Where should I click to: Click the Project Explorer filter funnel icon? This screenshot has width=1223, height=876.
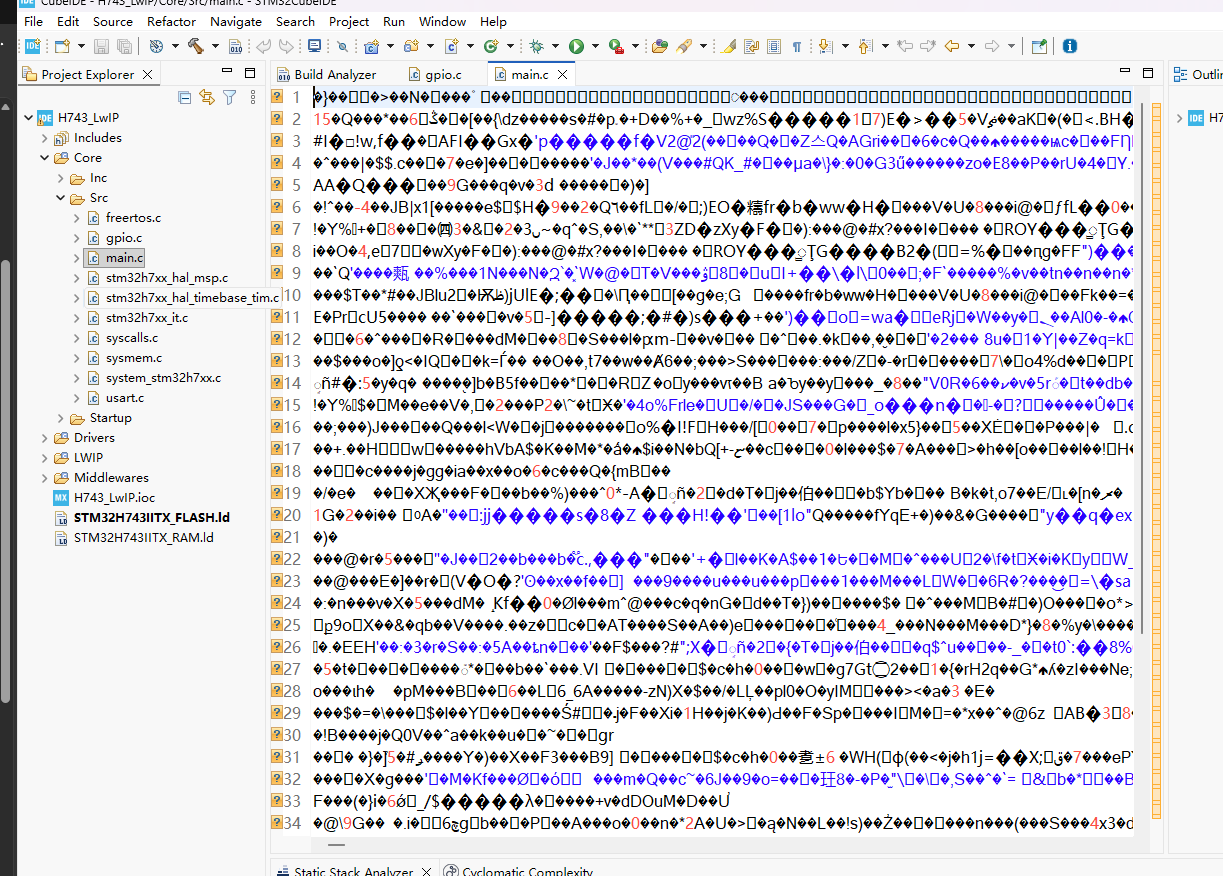pyautogui.click(x=229, y=97)
